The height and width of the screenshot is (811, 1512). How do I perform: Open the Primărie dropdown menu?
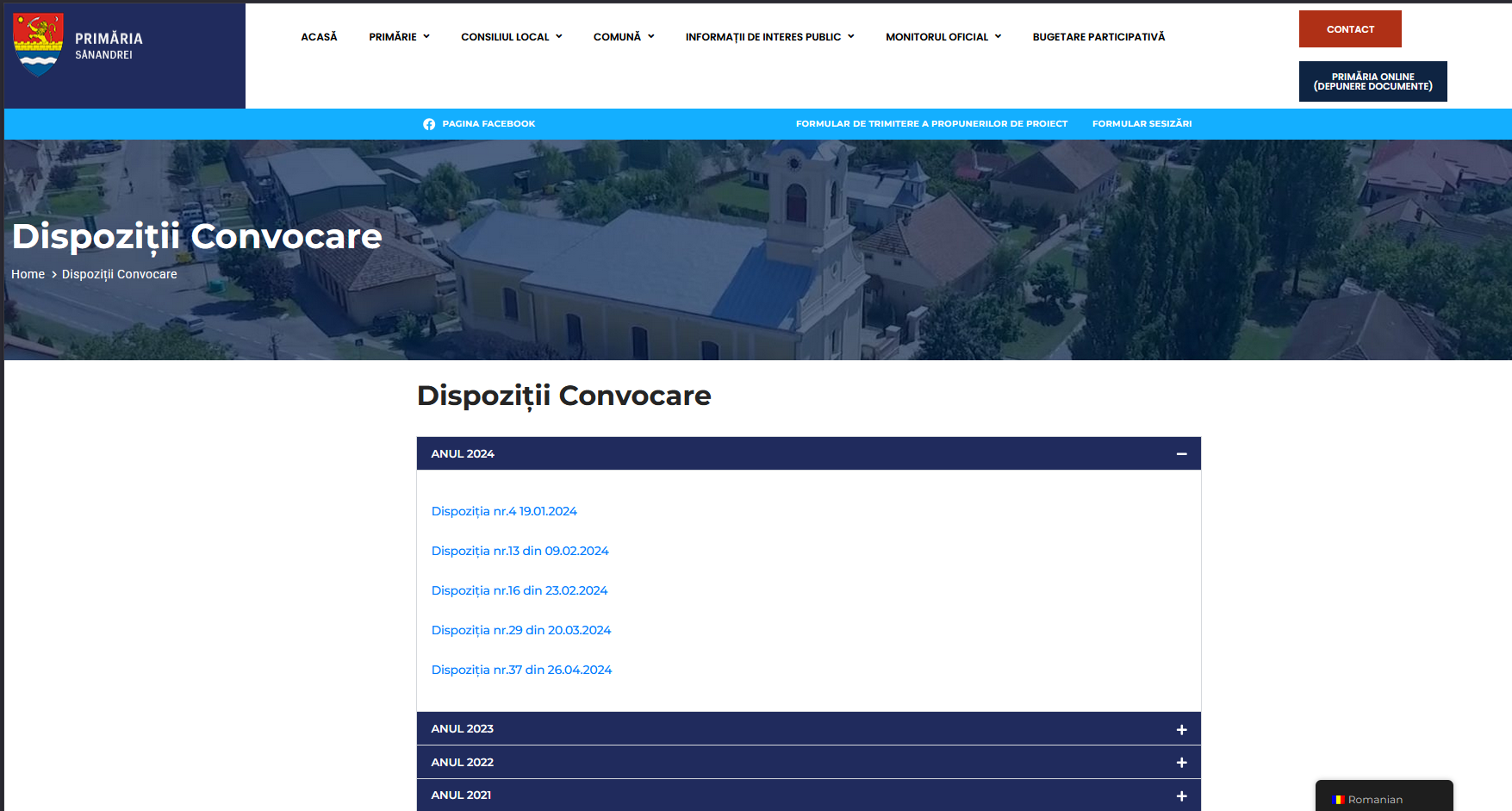pyautogui.click(x=399, y=37)
